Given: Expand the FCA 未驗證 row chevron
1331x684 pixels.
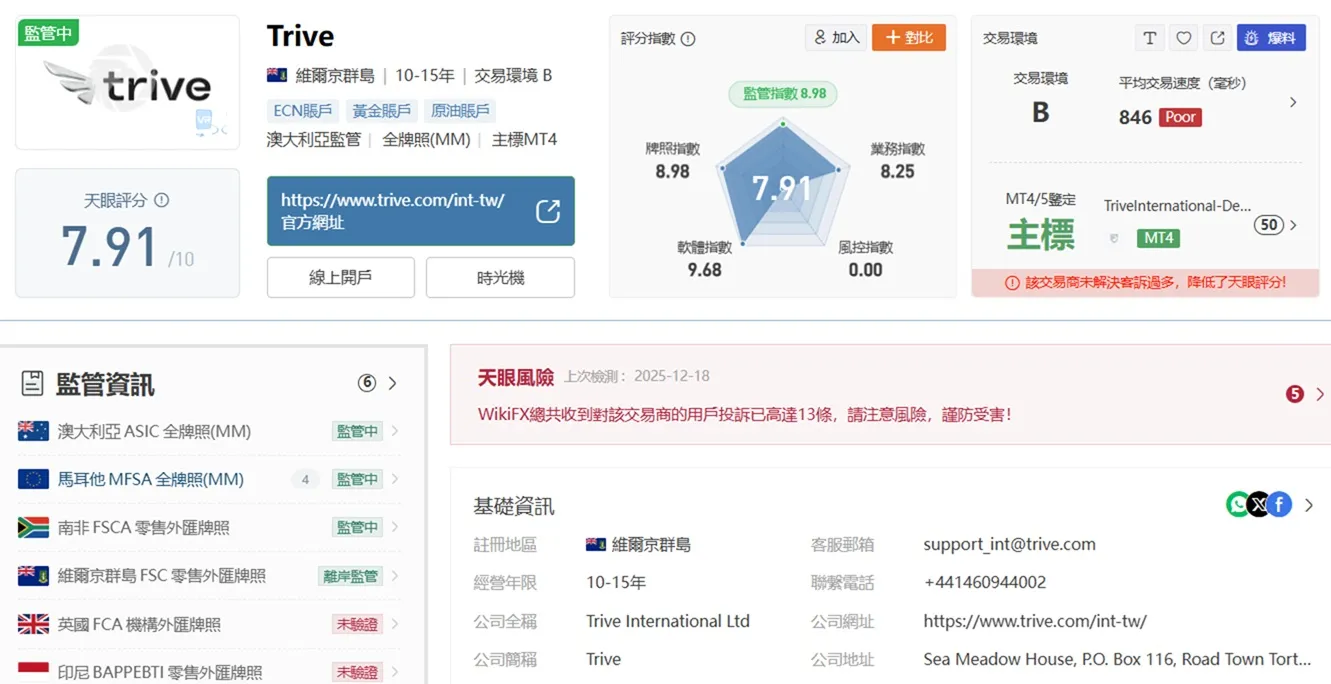Looking at the screenshot, I should 395,624.
